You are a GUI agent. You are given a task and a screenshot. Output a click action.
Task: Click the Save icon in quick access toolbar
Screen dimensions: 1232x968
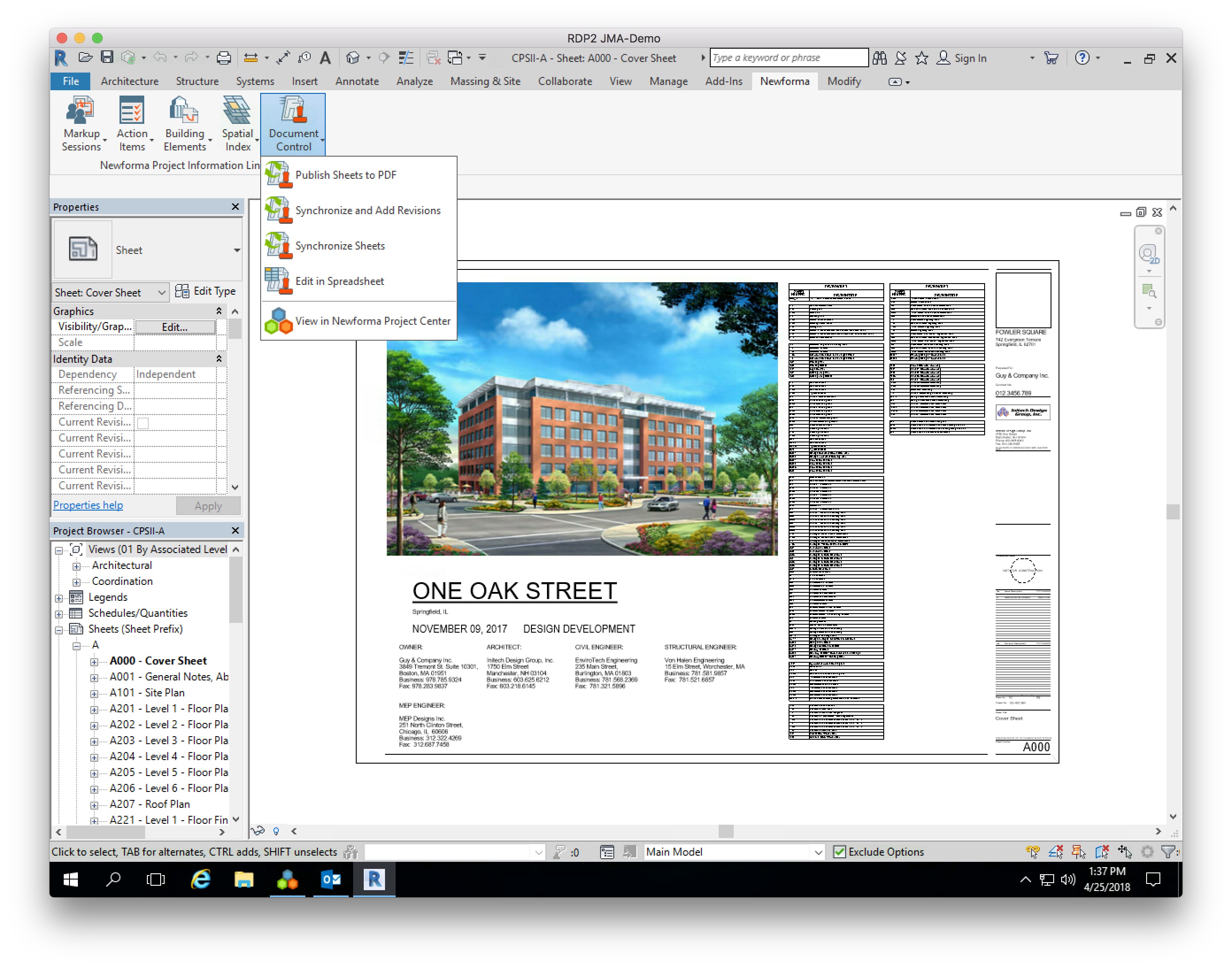pos(107,58)
